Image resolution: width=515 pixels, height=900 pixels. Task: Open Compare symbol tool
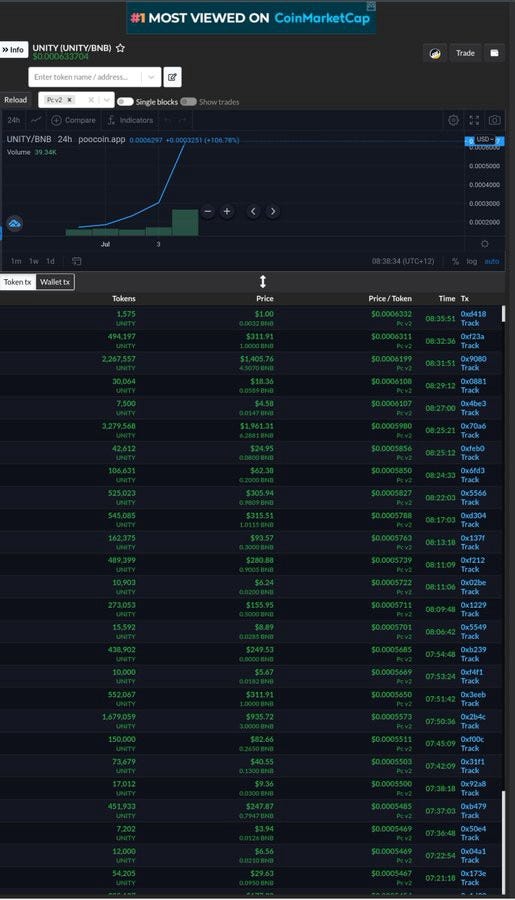point(73,120)
